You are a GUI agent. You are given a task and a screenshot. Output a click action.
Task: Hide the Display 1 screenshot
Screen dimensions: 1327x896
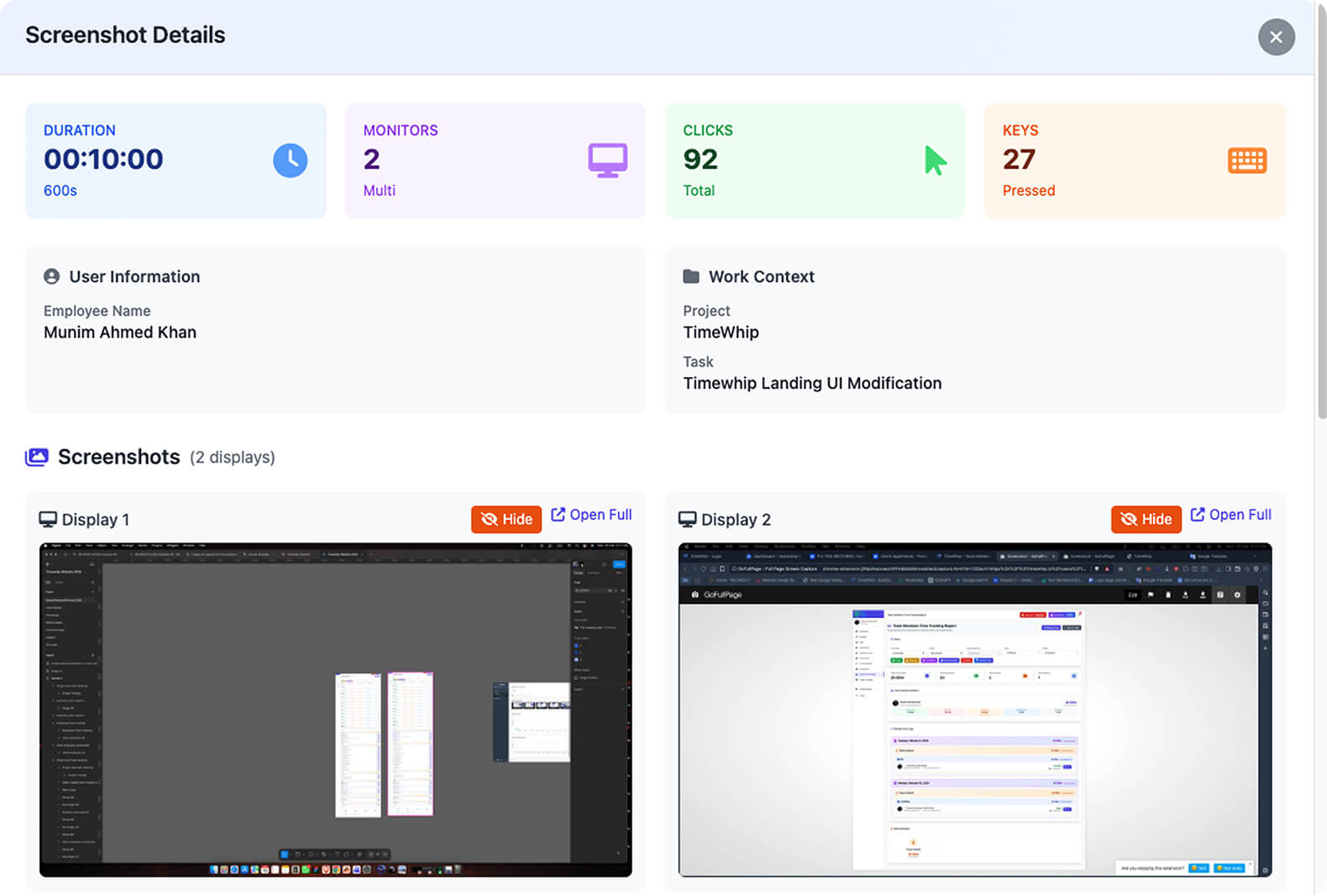[506, 520]
